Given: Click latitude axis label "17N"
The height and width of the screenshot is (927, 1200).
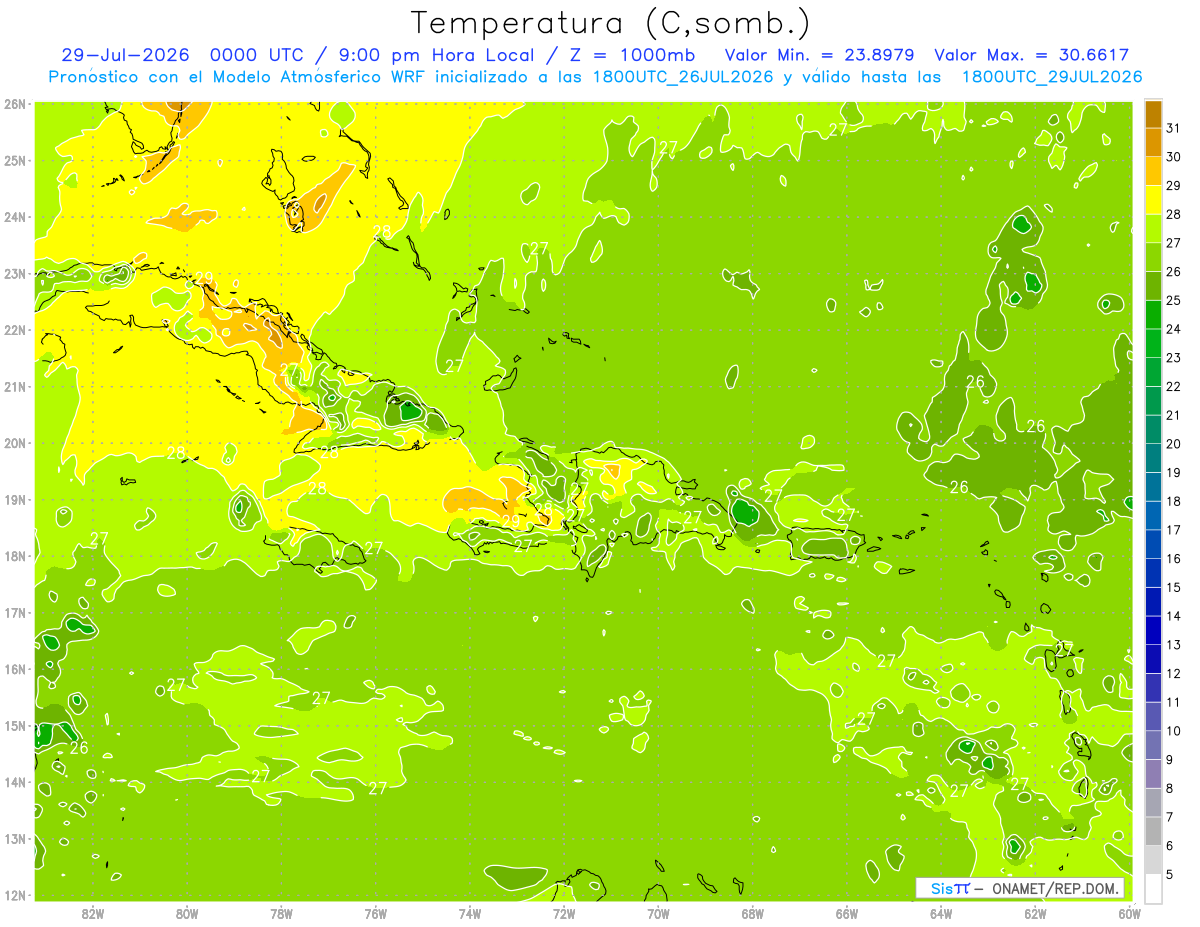Looking at the screenshot, I should click(14, 612).
